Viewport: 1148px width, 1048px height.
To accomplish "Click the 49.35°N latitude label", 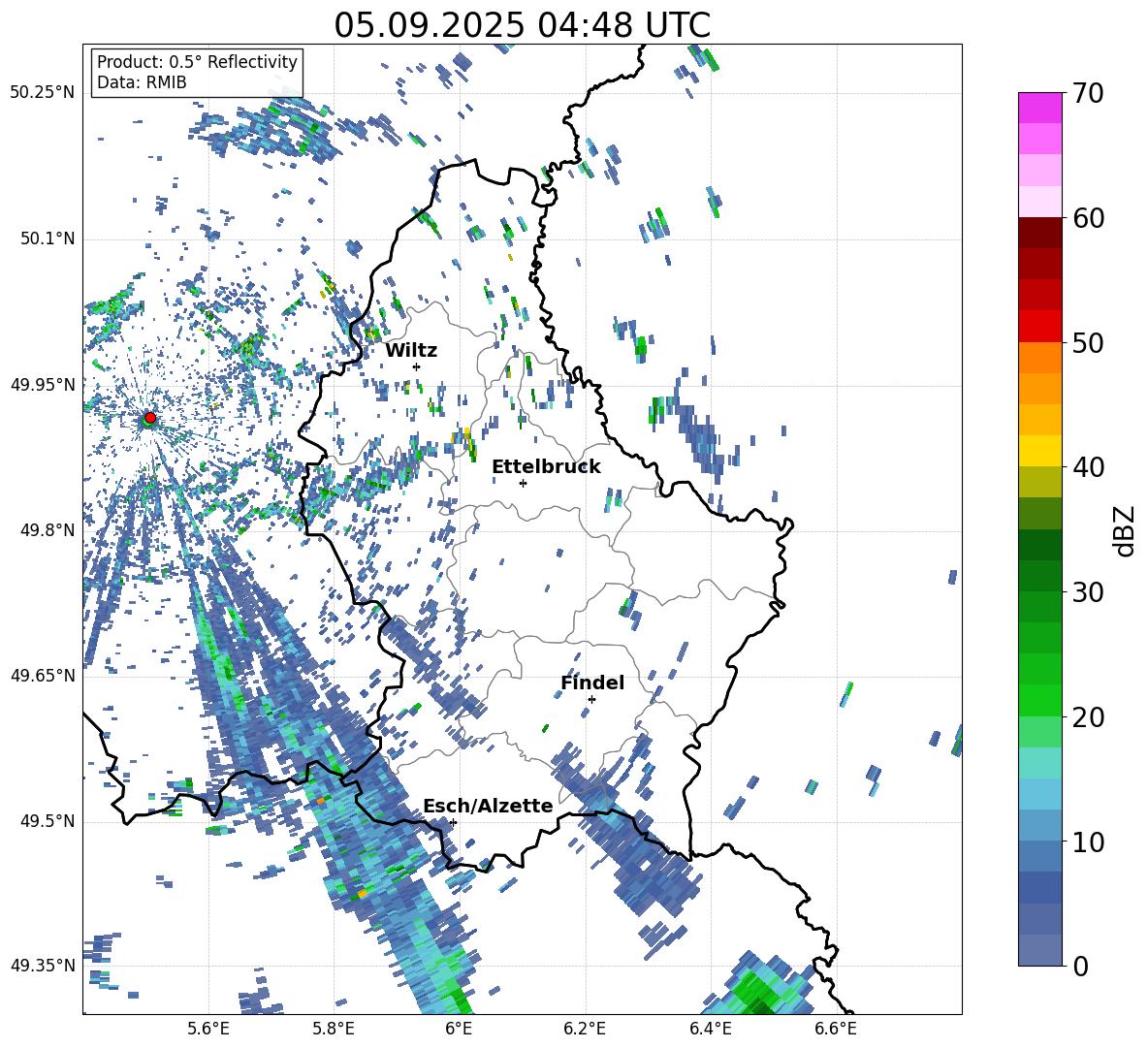I will point(43,966).
